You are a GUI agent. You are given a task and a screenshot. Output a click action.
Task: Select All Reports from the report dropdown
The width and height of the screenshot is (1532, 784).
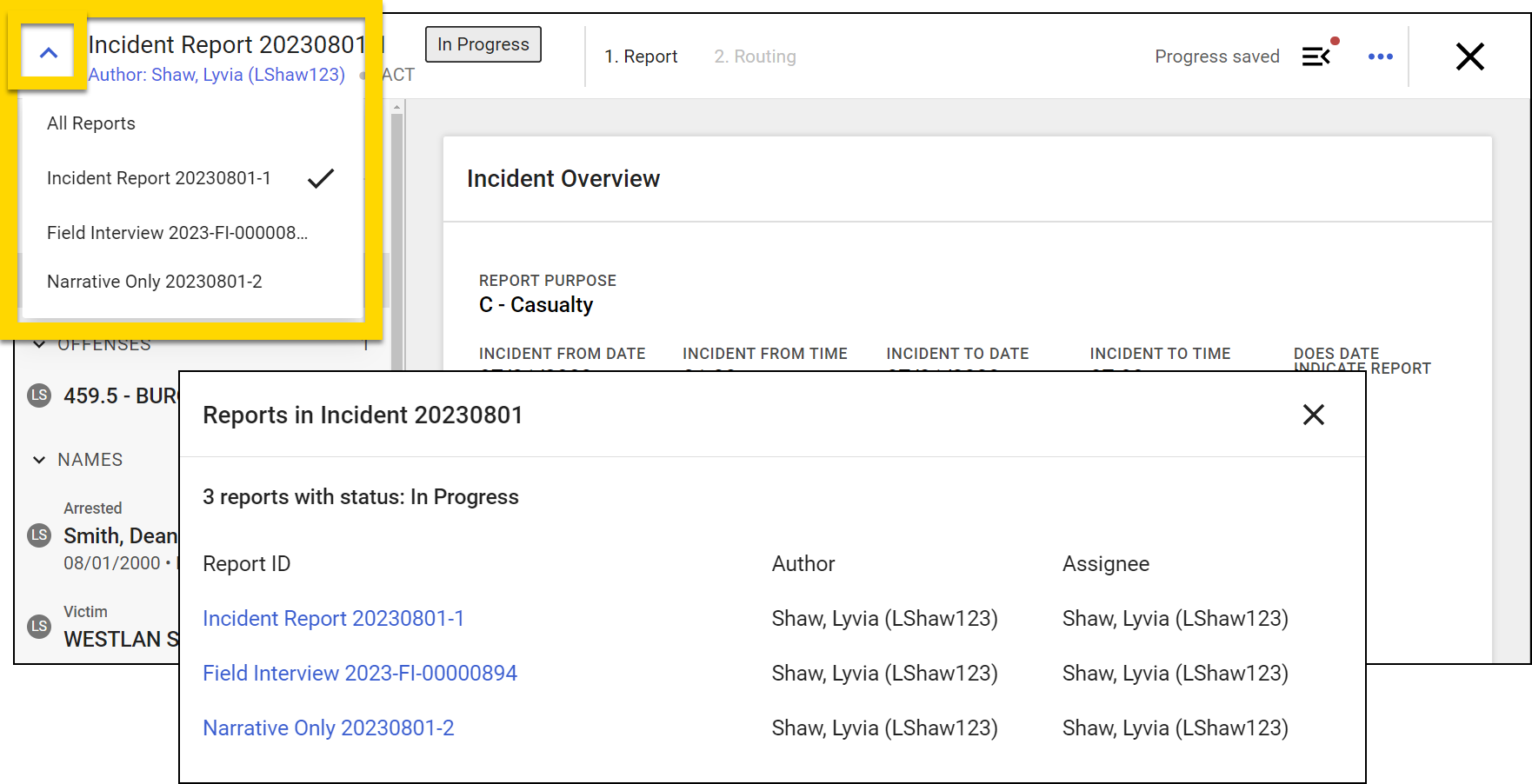pos(90,123)
